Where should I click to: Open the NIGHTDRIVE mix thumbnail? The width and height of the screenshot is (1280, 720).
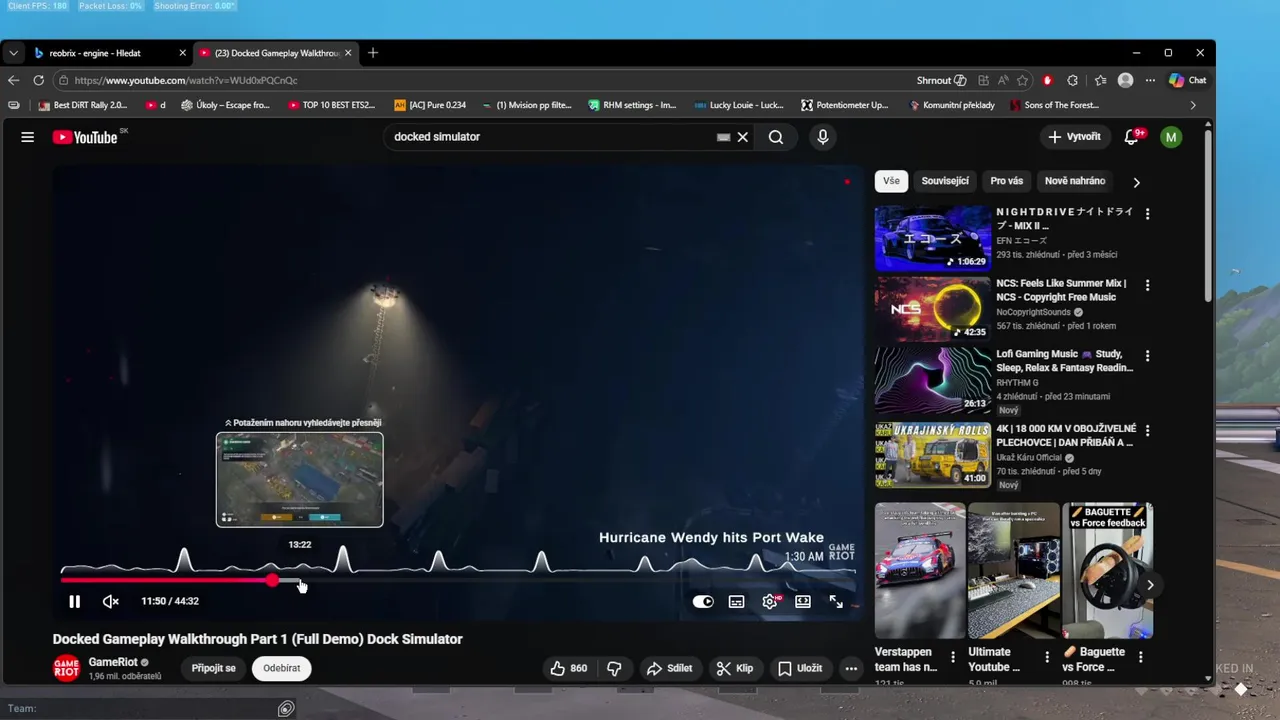tap(933, 238)
